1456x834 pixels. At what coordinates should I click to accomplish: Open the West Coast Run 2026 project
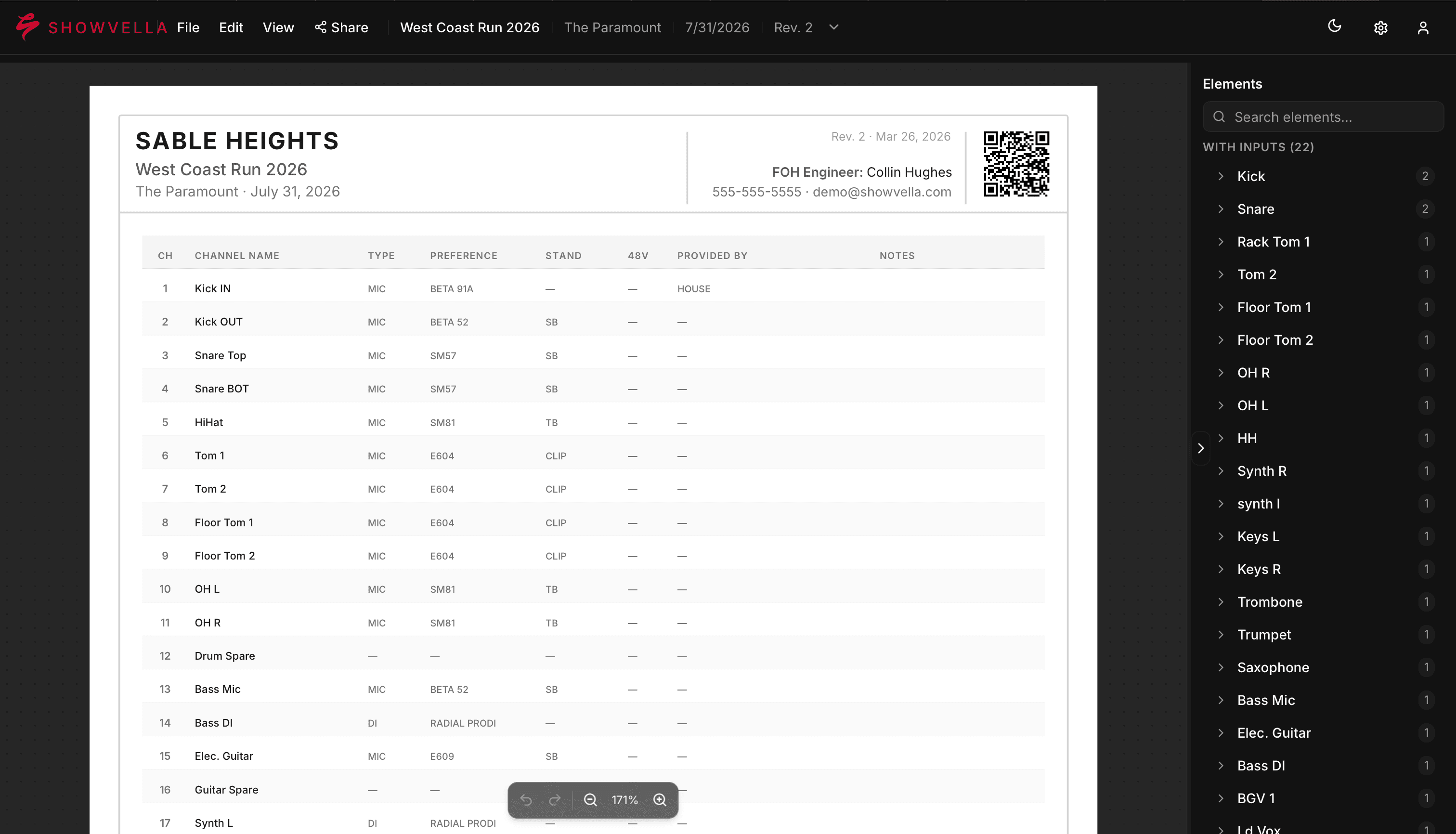469,27
